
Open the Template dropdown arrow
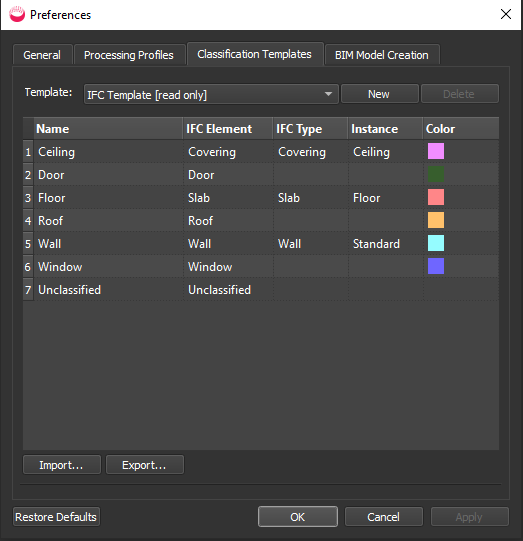point(328,94)
